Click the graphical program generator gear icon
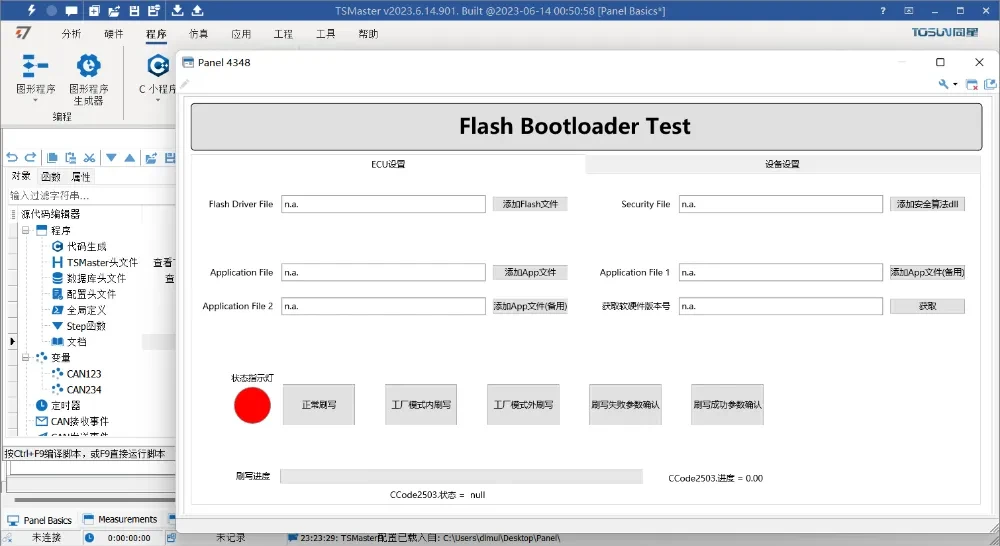 click(88, 67)
